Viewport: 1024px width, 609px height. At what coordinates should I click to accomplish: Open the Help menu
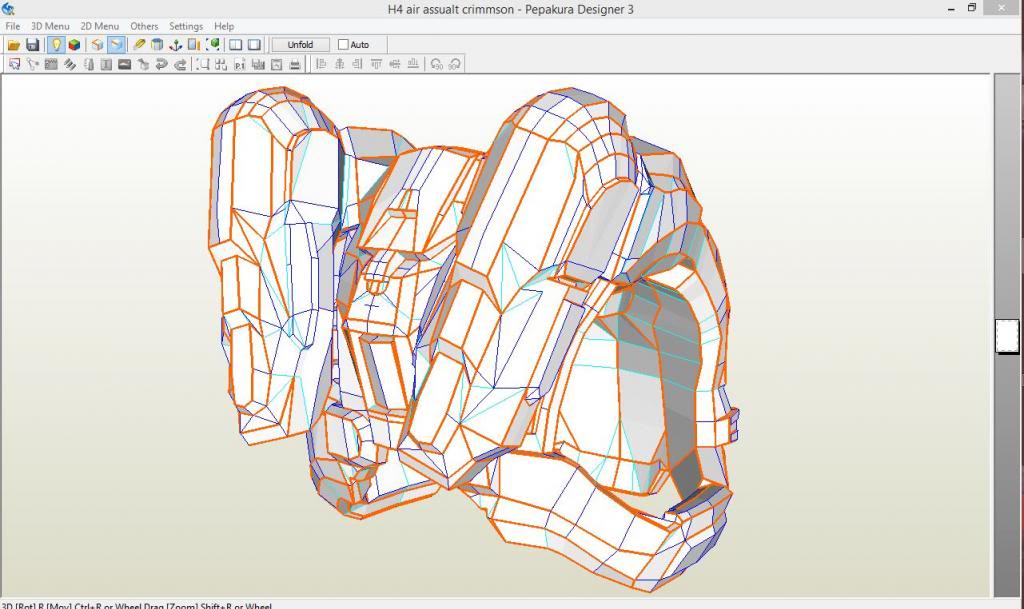(x=224, y=26)
